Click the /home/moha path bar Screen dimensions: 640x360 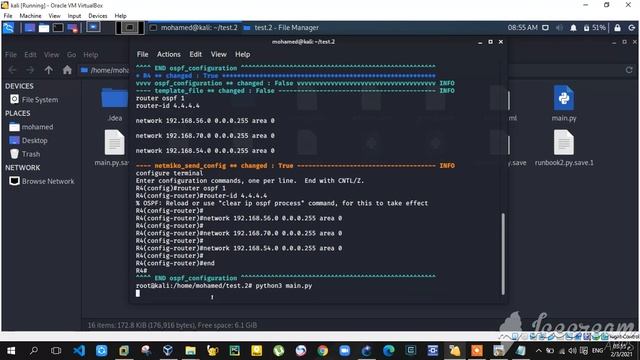[105, 70]
